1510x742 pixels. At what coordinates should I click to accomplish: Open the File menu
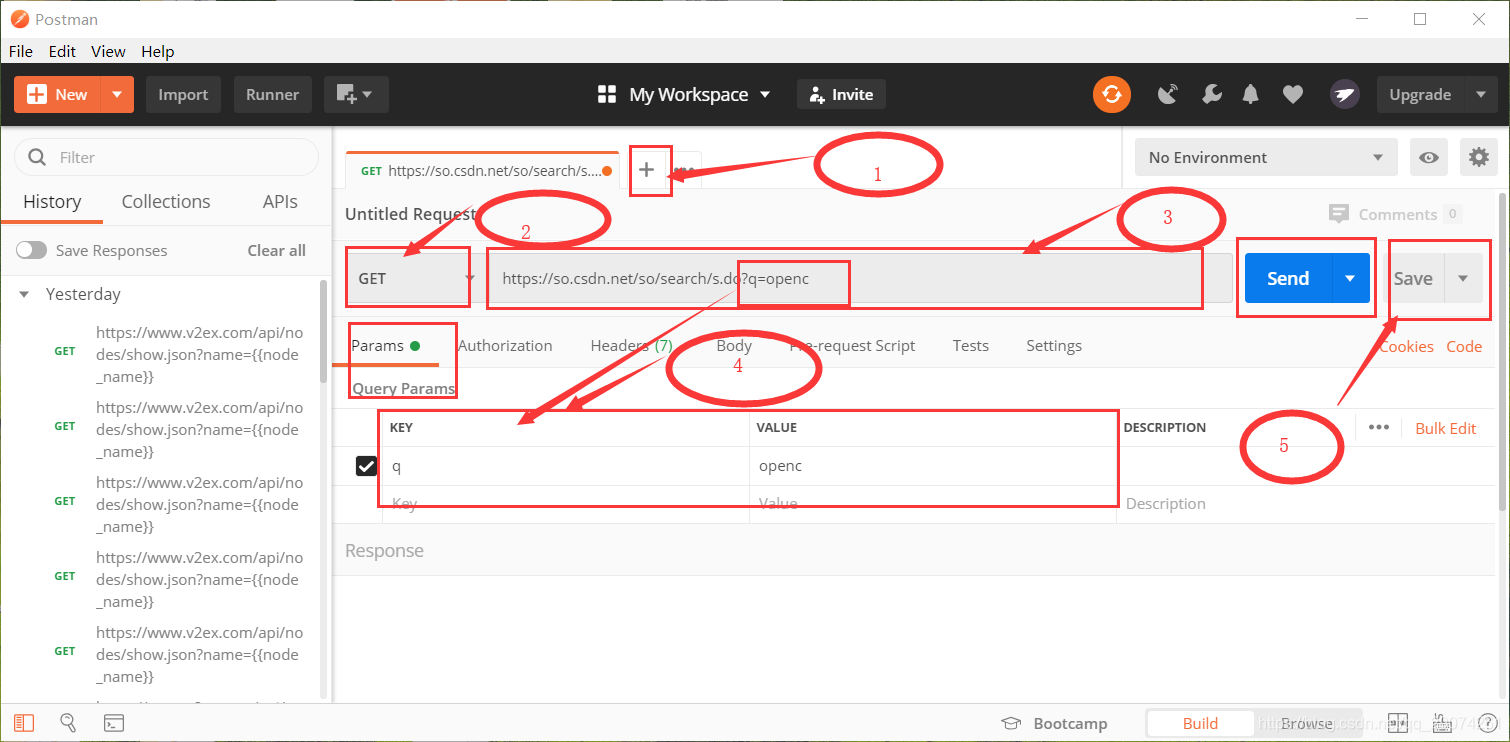tap(20, 51)
